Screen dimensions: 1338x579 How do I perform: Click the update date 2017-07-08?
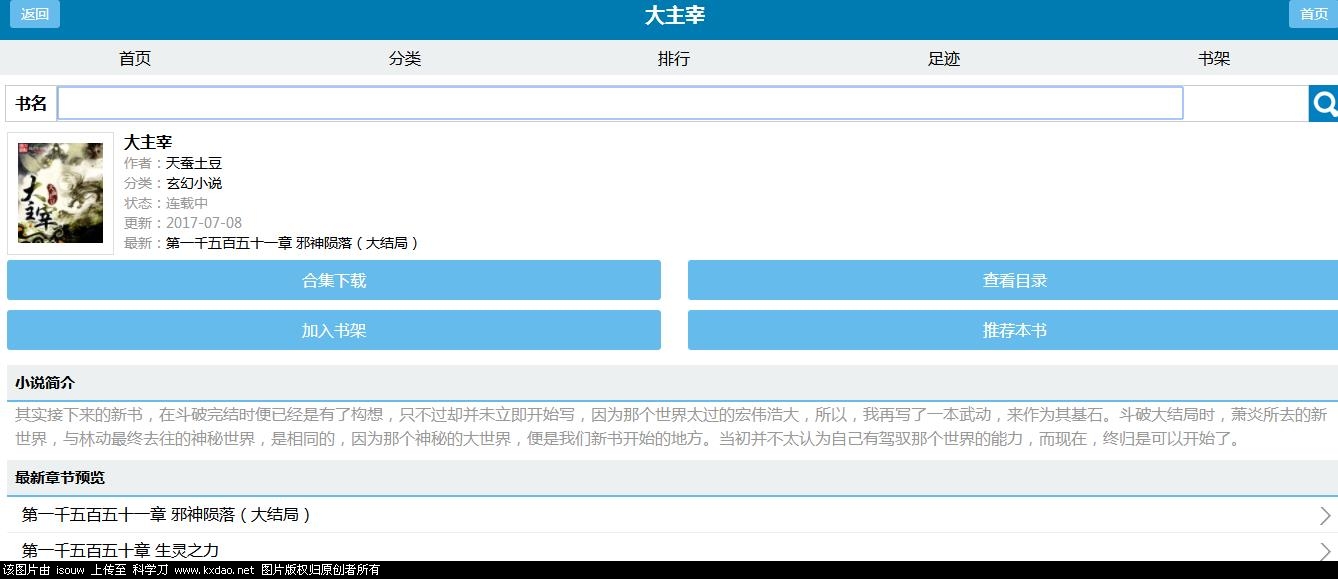(x=204, y=223)
